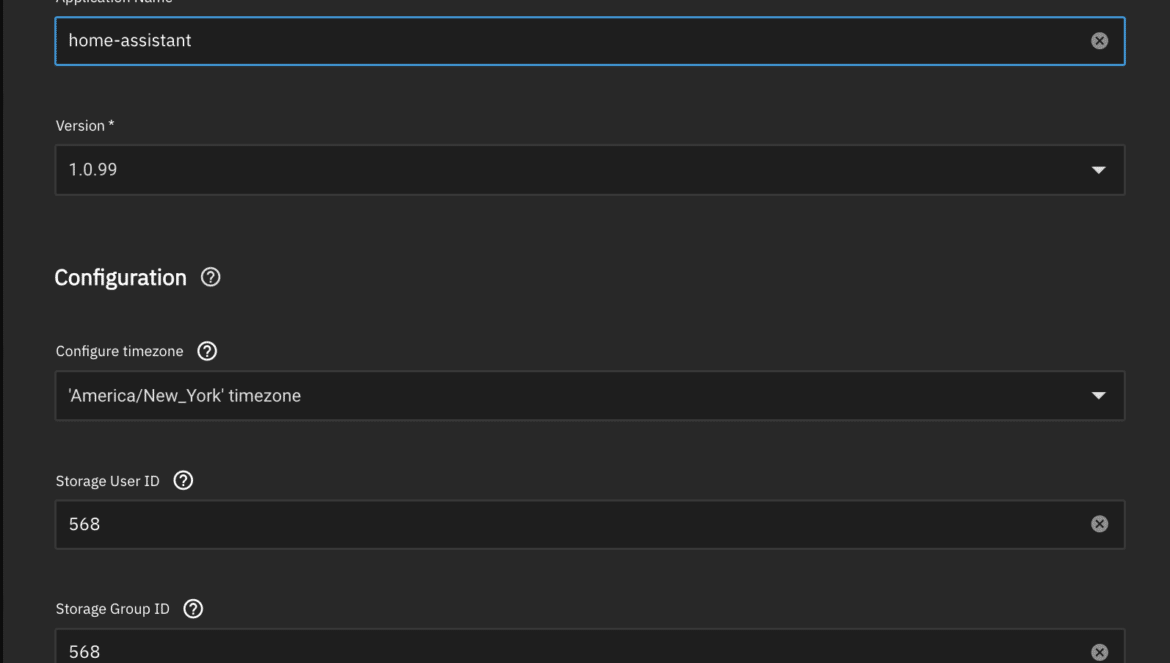1170x663 pixels.
Task: Show help tooltip for Storage Group ID
Action: (x=193, y=609)
